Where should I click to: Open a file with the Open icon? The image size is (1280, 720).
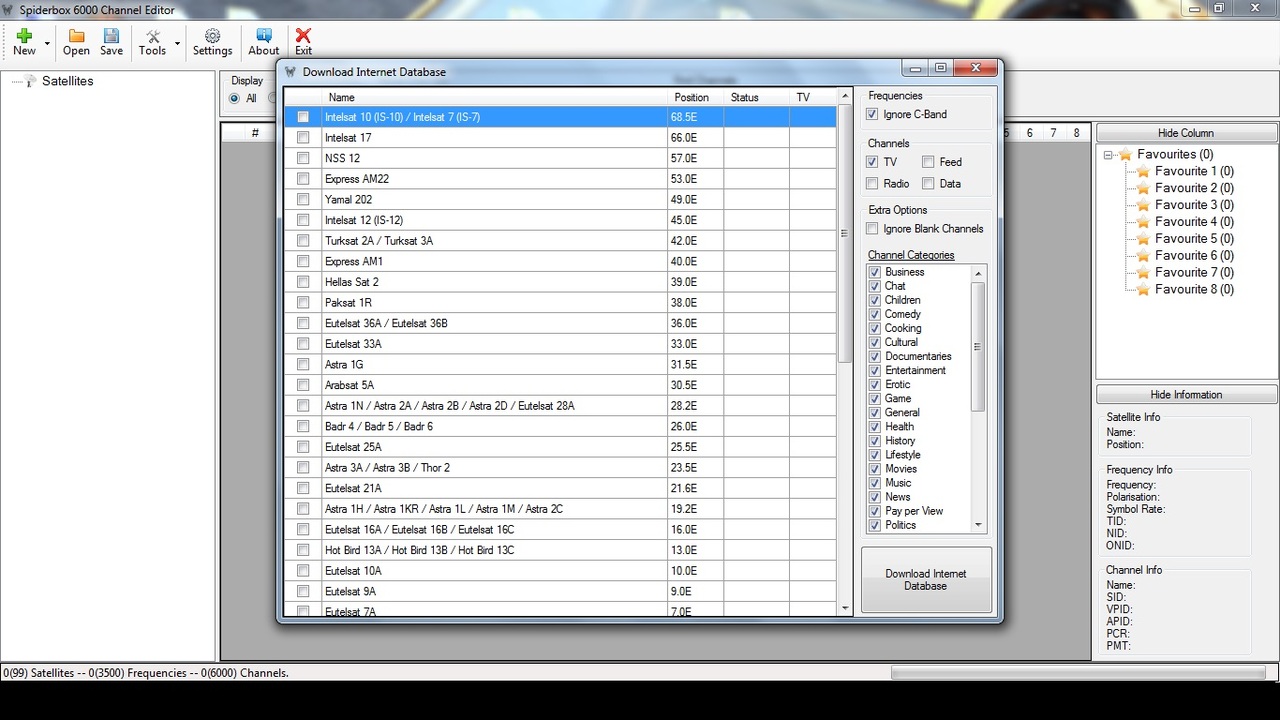pos(76,36)
